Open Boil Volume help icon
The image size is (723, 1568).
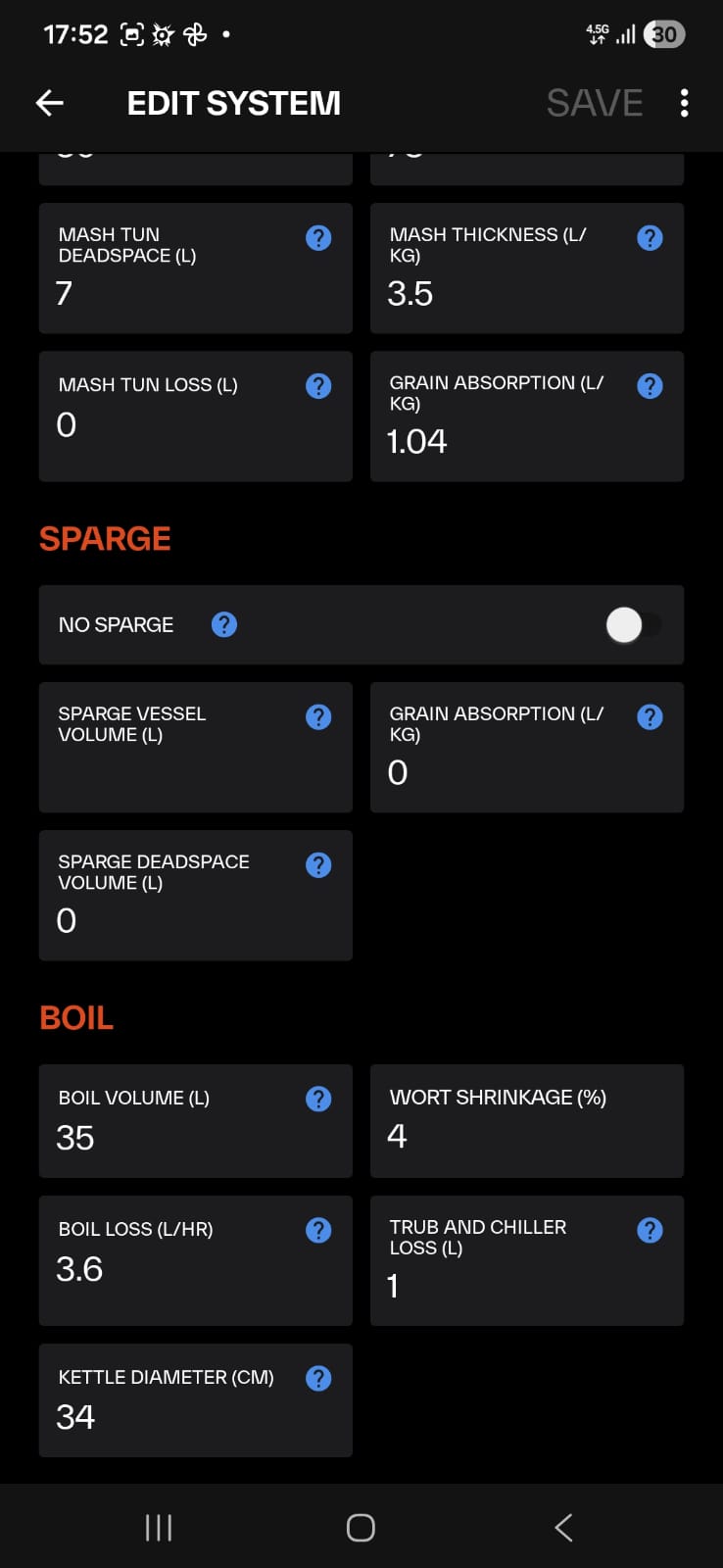[318, 1100]
